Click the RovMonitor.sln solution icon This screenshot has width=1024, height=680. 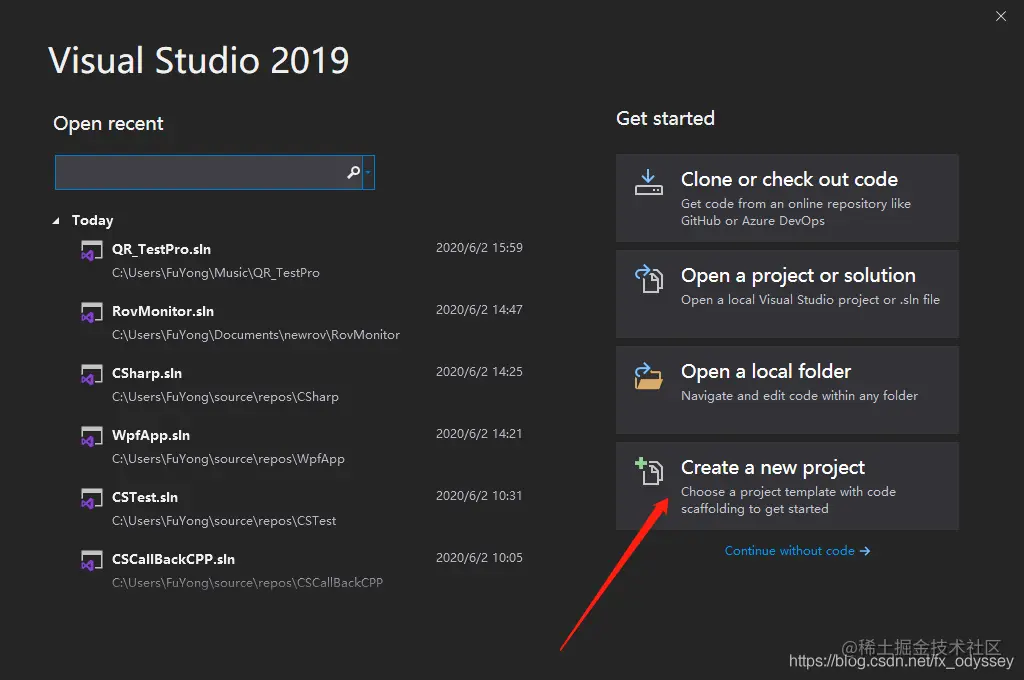pos(91,312)
